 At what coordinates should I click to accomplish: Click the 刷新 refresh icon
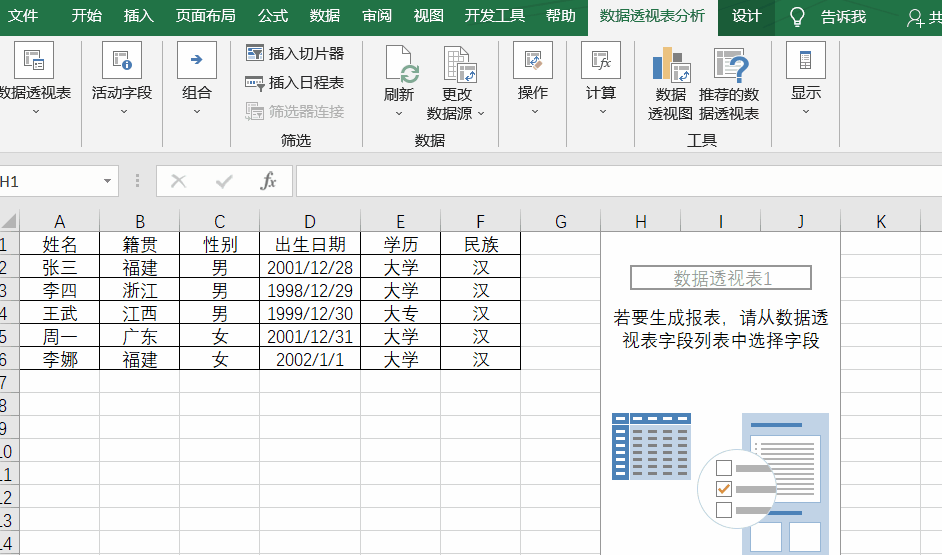(x=401, y=64)
